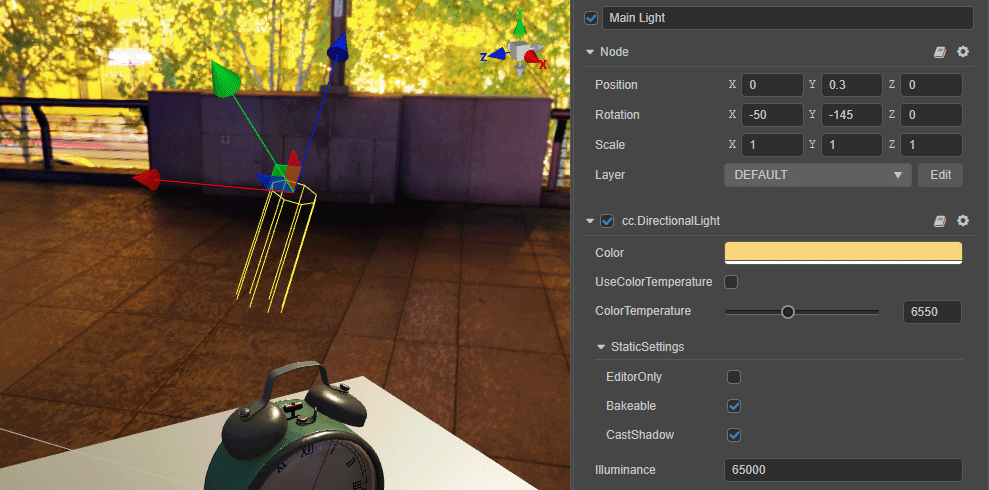The width and height of the screenshot is (989, 490).
Task: Click the Position Y field showing 0.3
Action: tap(851, 85)
